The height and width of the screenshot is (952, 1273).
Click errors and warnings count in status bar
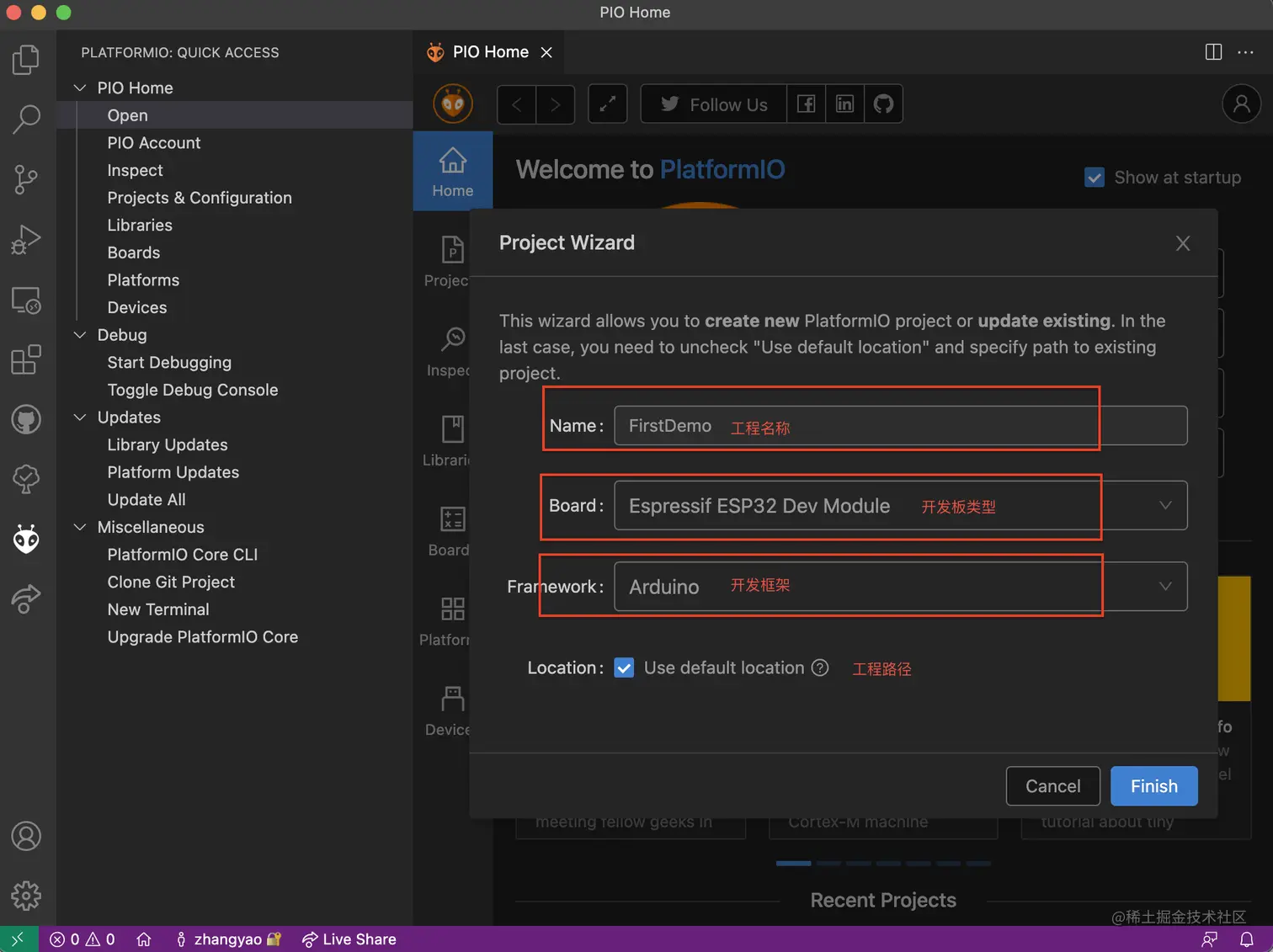click(x=82, y=939)
